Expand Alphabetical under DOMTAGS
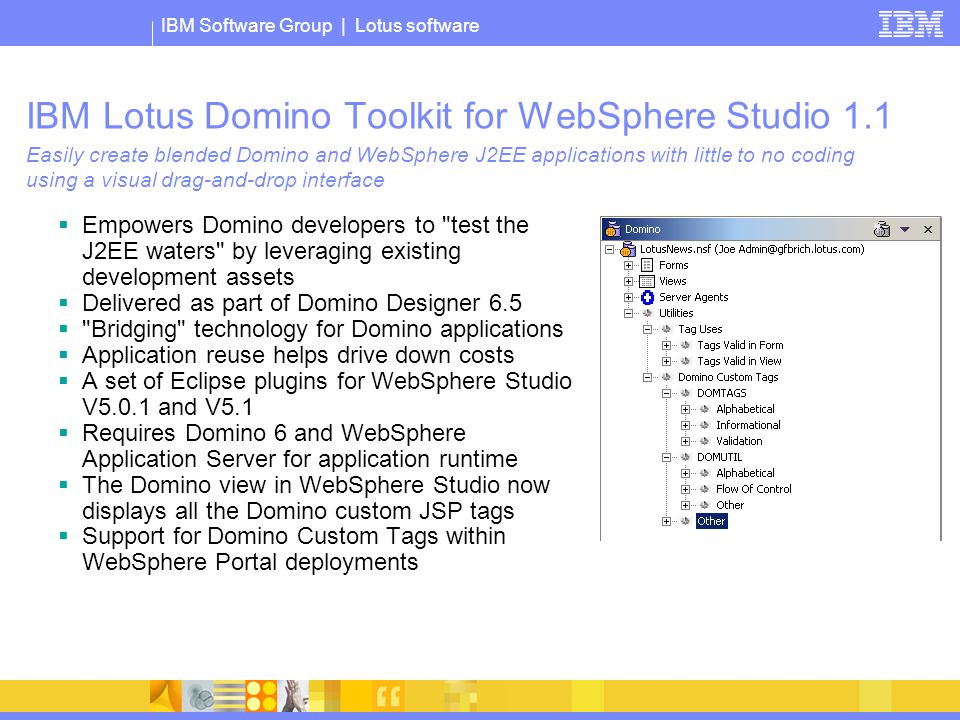Image resolution: width=960 pixels, height=720 pixels. (x=685, y=409)
